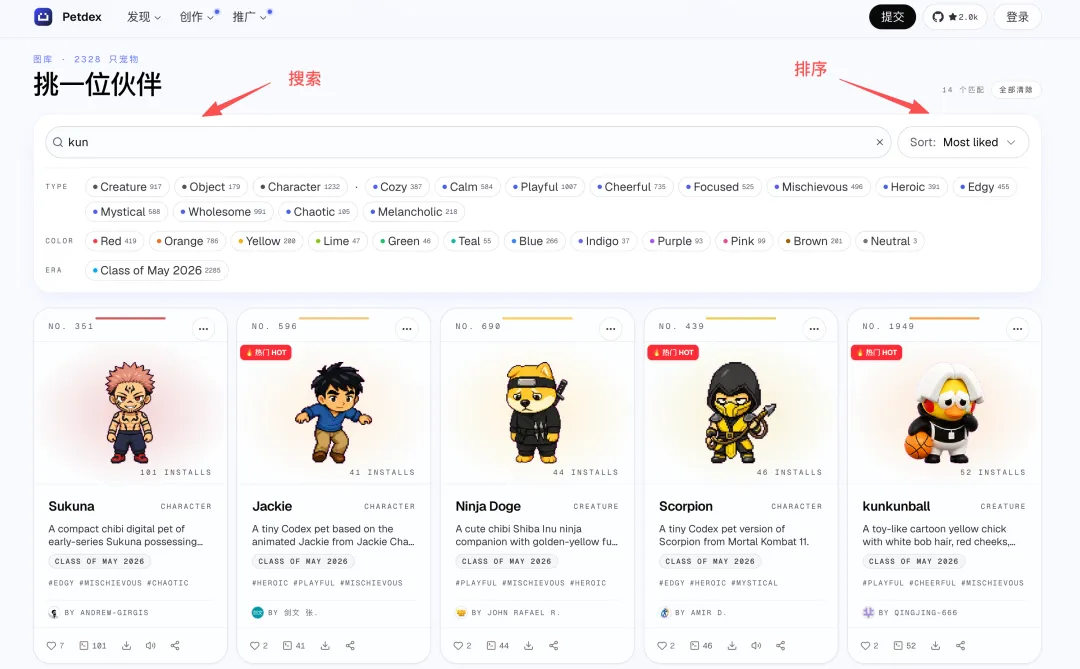The image size is (1080, 669).
Task: Download the Ninja Doge pet
Action: pyautogui.click(x=528, y=646)
